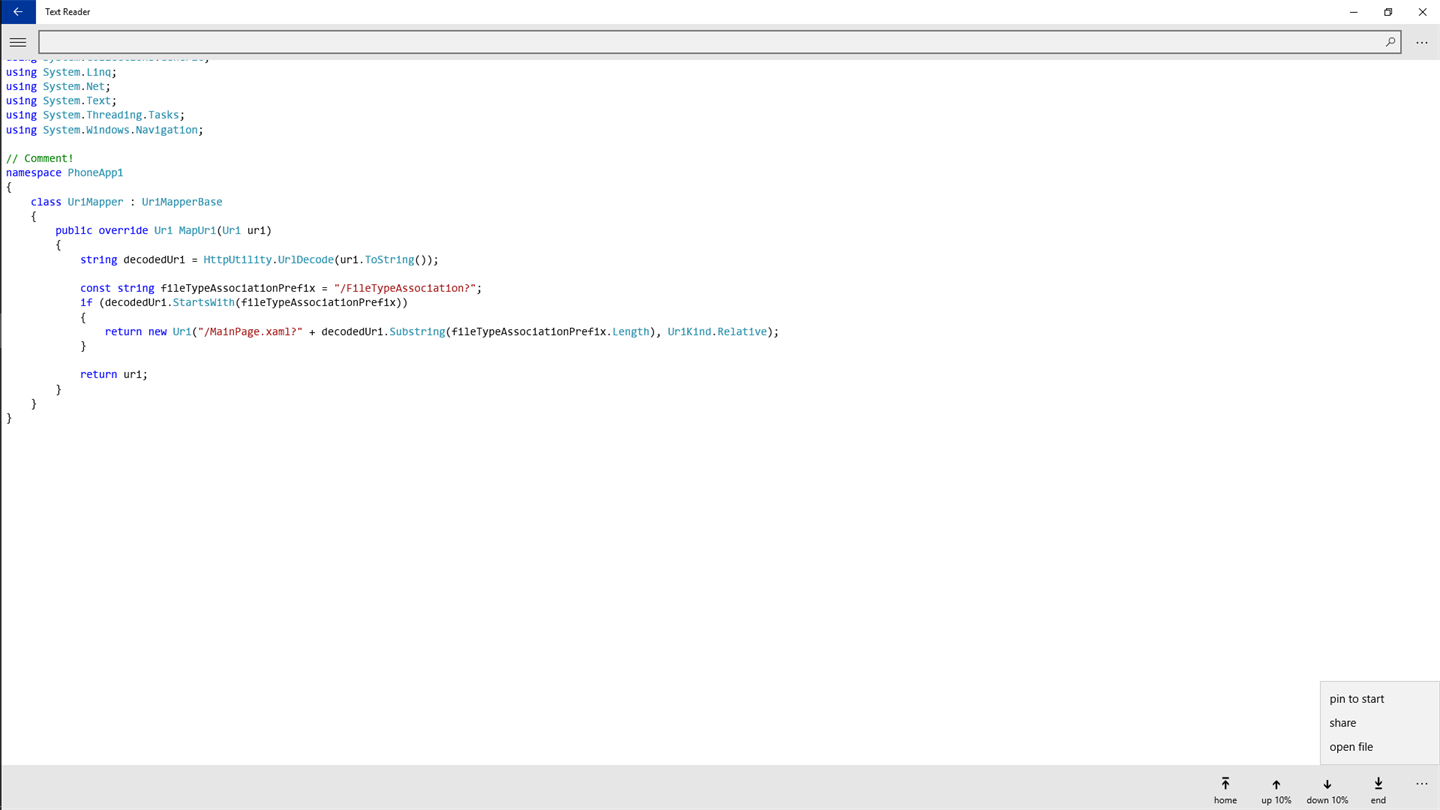Click the '// Comment!' line
Viewport: 1440px width, 810px height.
40,158
